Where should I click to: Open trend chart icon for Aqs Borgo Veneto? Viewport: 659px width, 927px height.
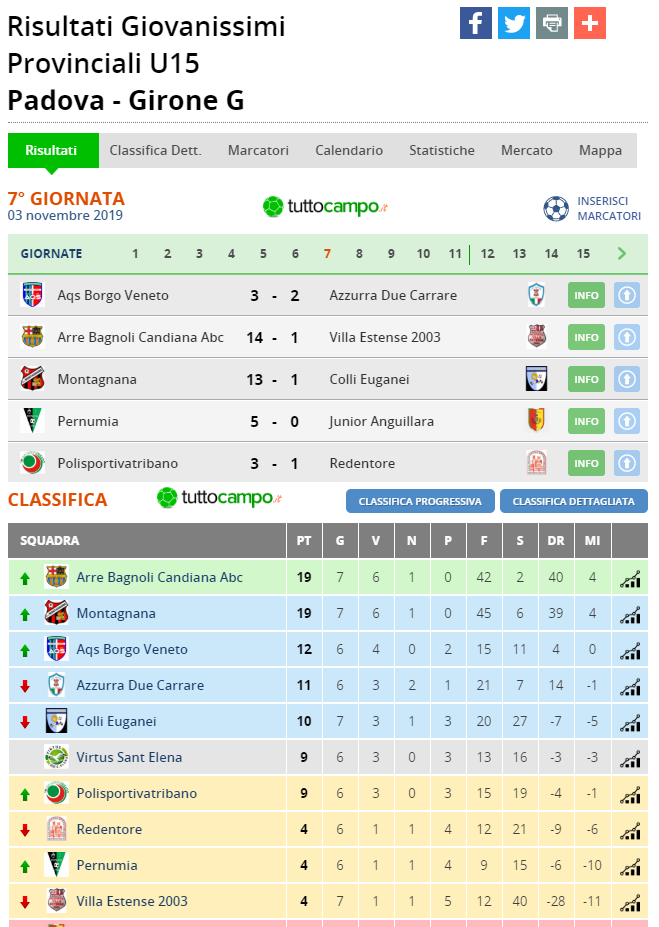click(630, 650)
